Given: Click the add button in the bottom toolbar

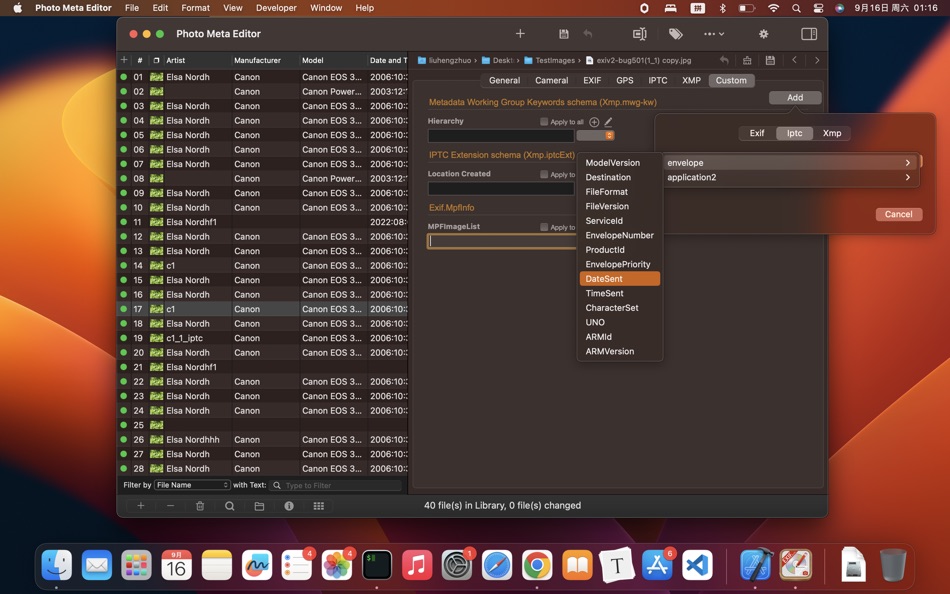Looking at the screenshot, I should (141, 506).
